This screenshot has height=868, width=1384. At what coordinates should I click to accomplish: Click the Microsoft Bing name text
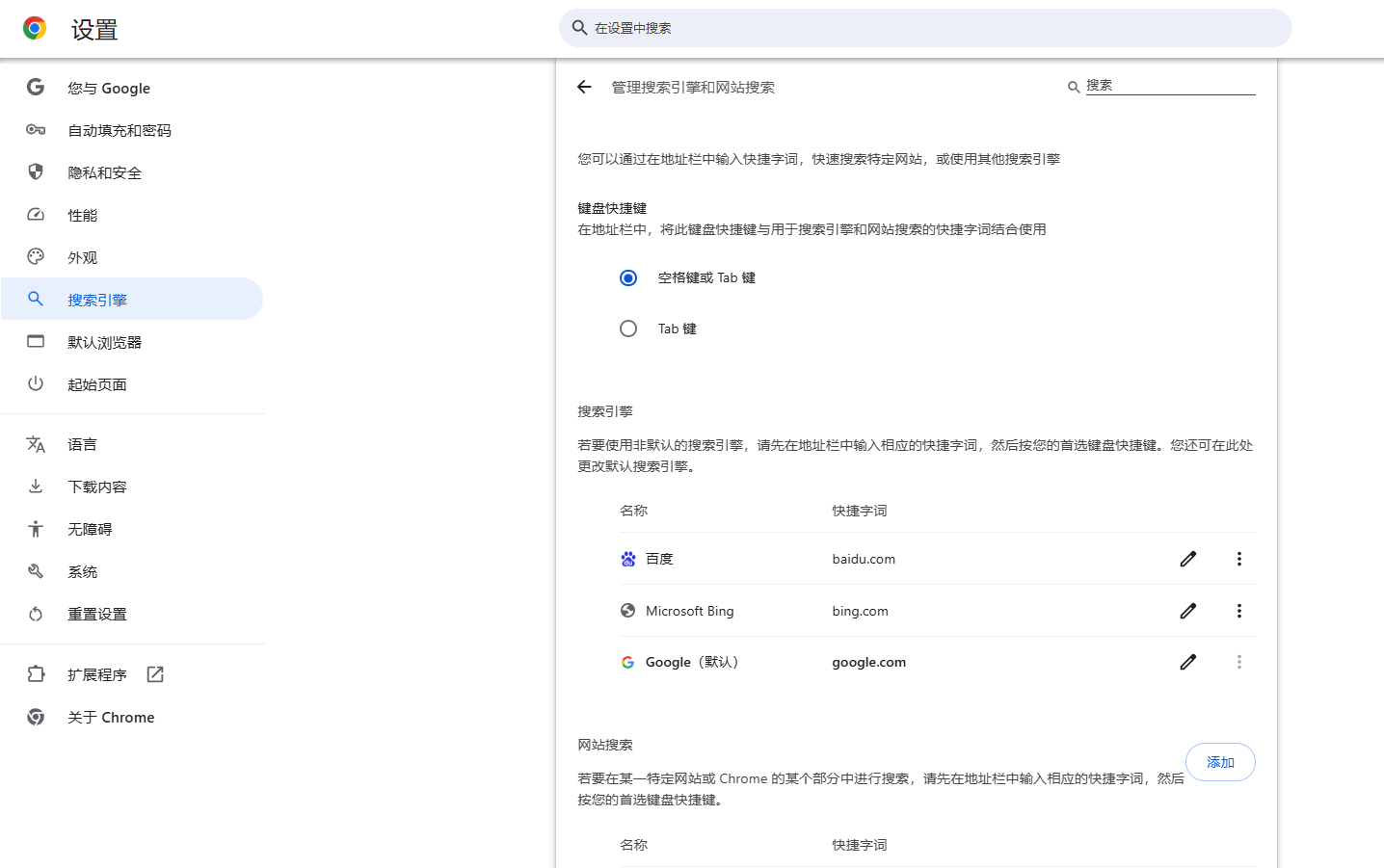tap(690, 611)
